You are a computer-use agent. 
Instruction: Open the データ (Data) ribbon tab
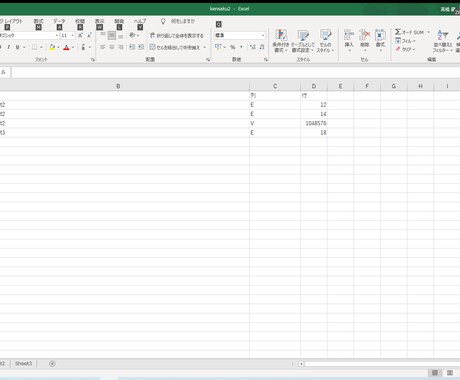click(59, 21)
